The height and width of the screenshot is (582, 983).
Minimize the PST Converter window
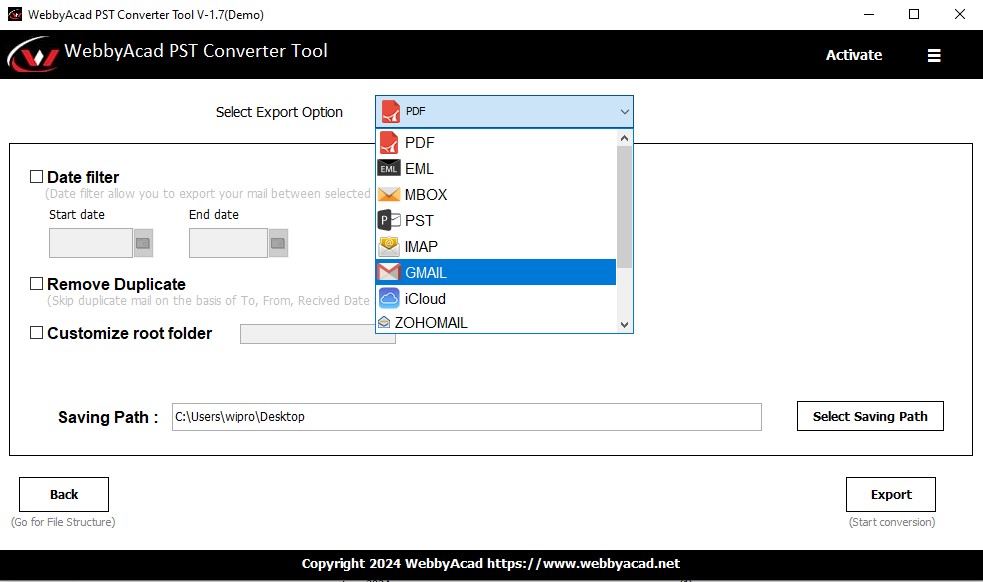click(869, 14)
